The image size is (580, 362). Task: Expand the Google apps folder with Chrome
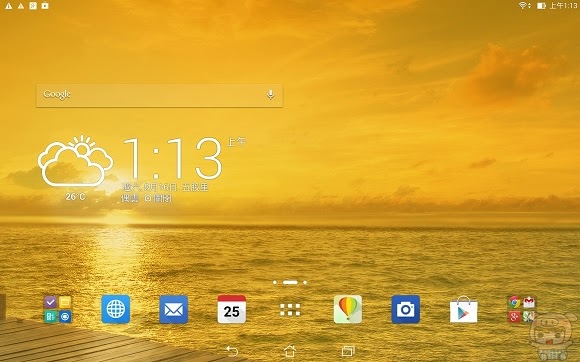522,309
